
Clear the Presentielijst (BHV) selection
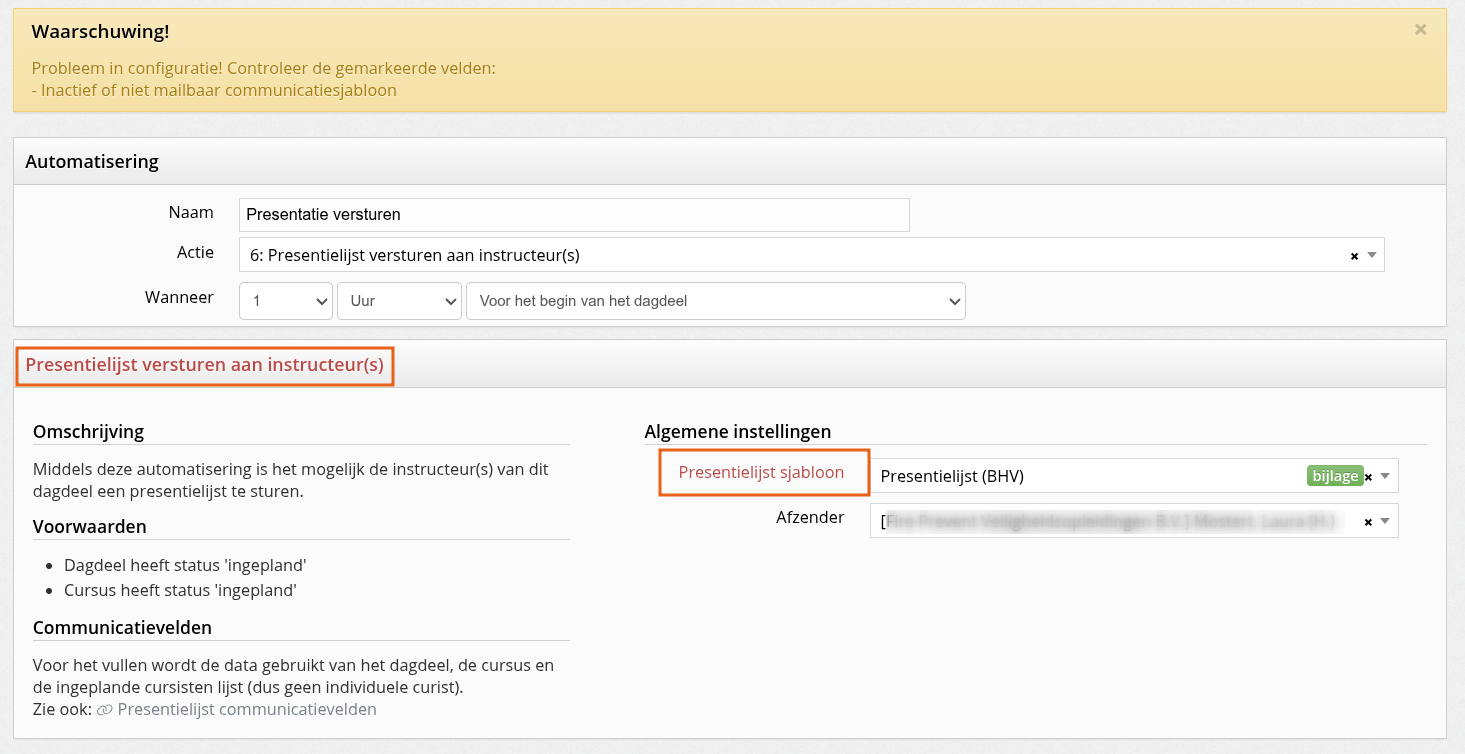tap(1368, 477)
